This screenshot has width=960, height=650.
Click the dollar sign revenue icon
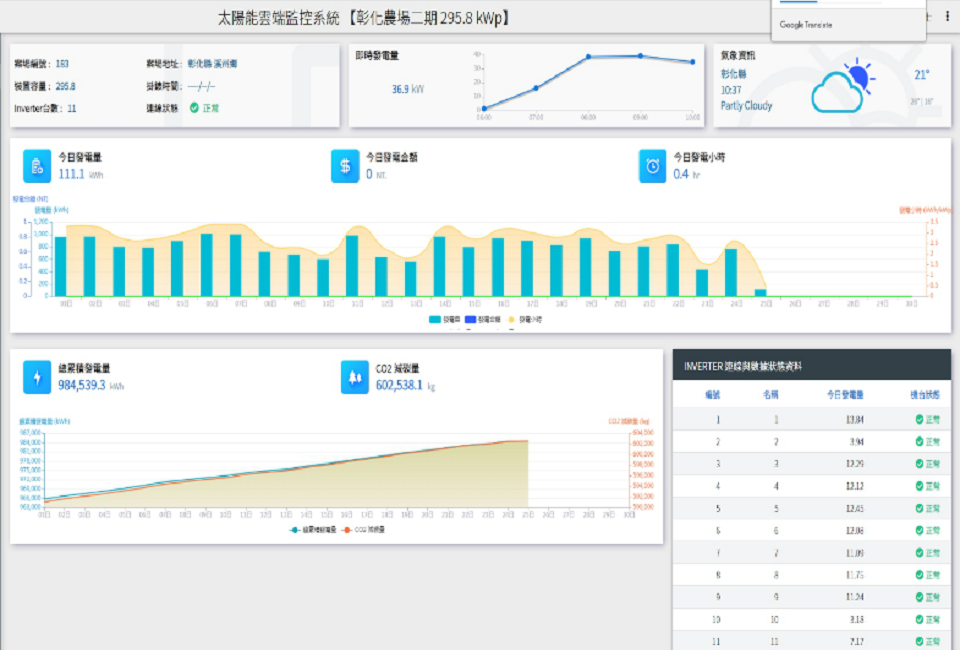pyautogui.click(x=345, y=166)
